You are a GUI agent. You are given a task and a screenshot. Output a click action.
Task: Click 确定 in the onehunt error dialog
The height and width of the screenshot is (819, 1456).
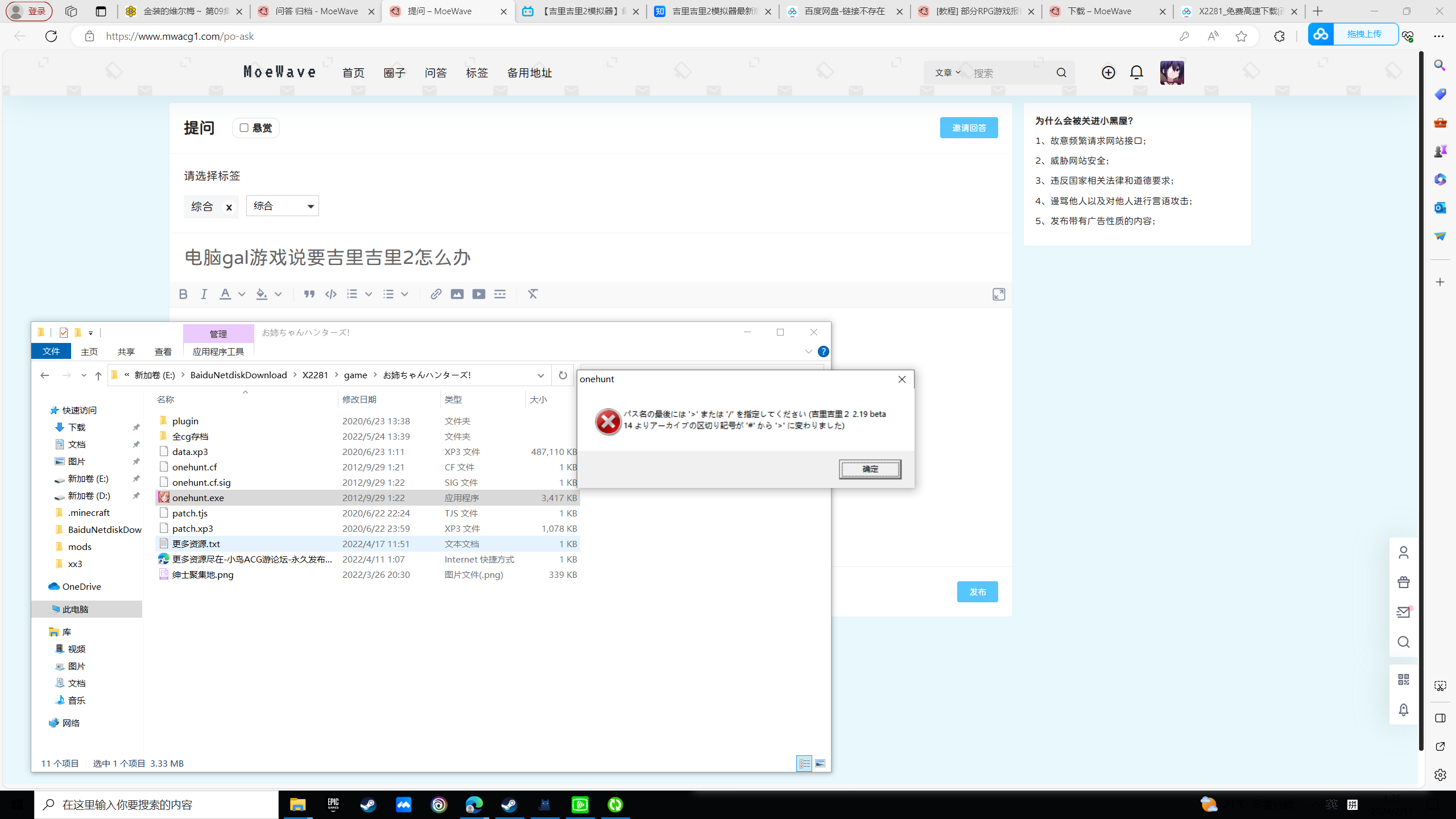(x=870, y=469)
